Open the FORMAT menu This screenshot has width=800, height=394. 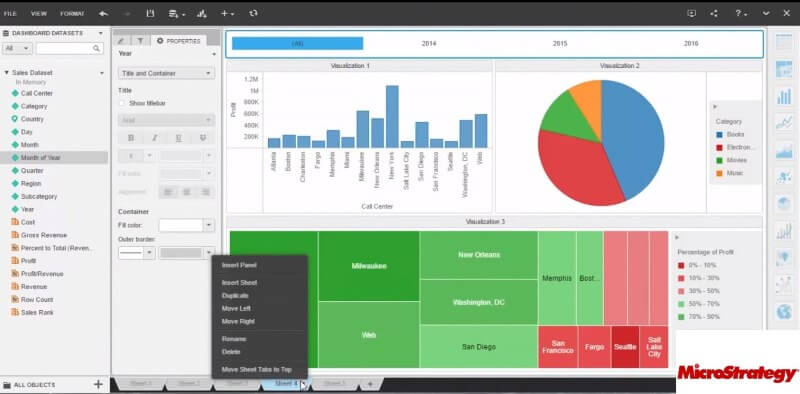[x=72, y=14]
